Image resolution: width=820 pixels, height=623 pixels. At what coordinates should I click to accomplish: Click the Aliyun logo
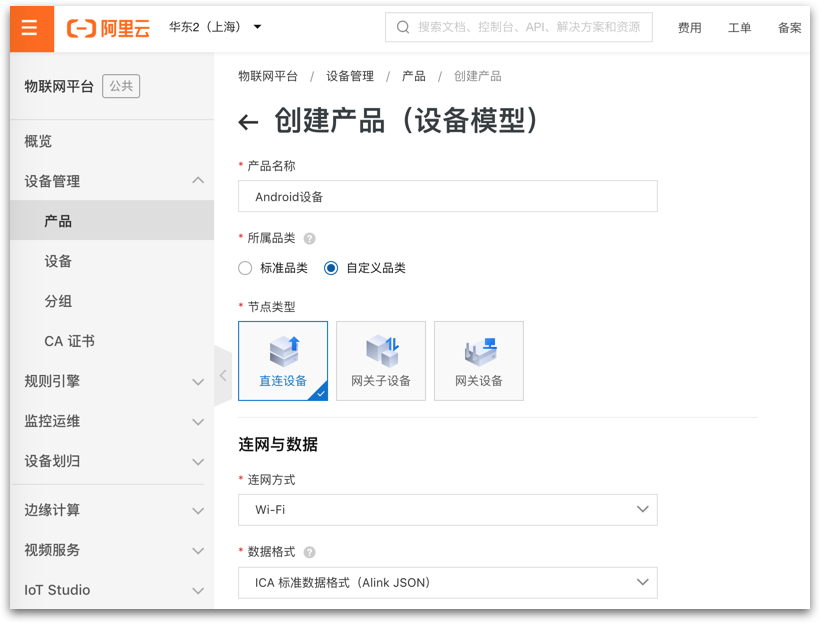108,28
